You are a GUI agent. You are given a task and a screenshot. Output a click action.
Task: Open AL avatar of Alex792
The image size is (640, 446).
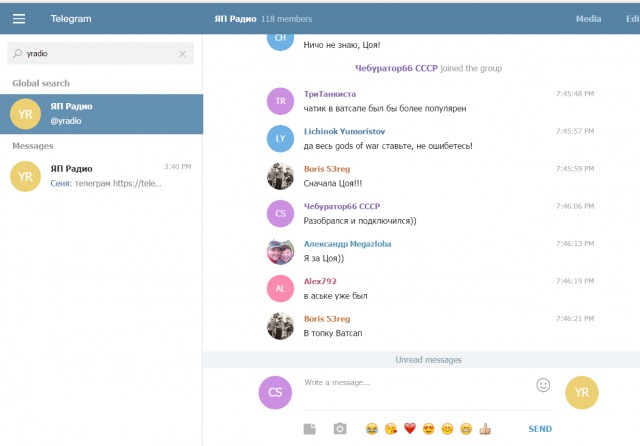point(280,288)
